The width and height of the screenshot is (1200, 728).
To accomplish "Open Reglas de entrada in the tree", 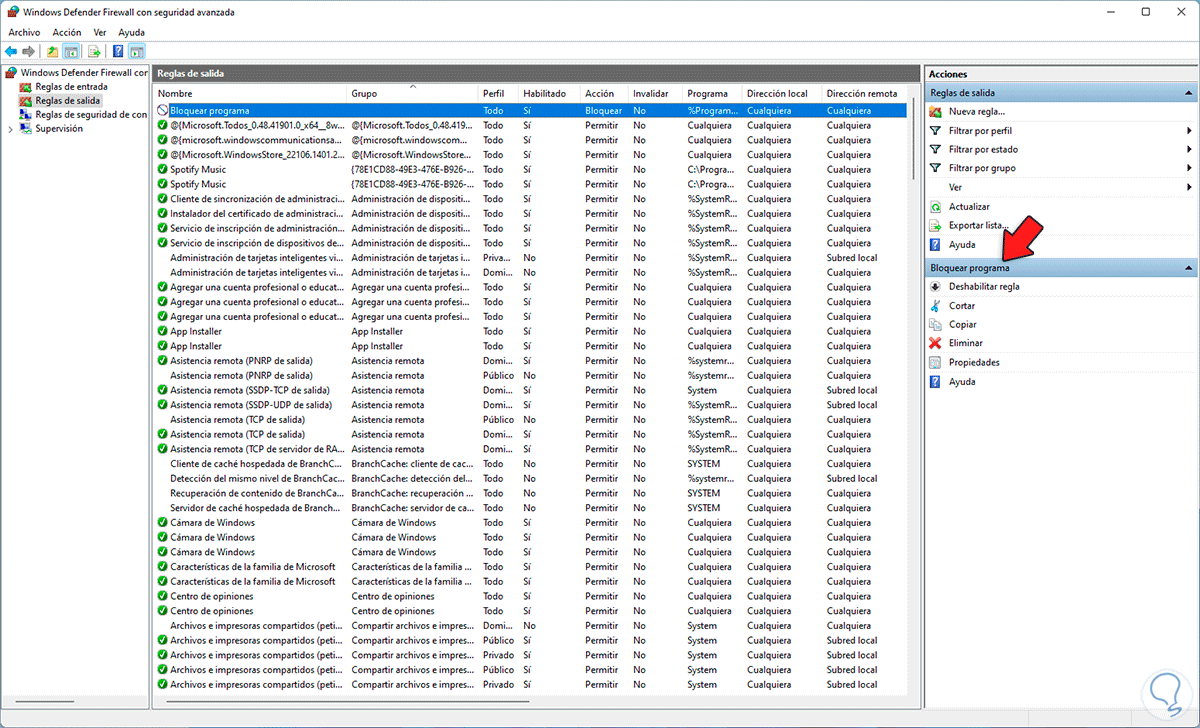I will pos(71,86).
